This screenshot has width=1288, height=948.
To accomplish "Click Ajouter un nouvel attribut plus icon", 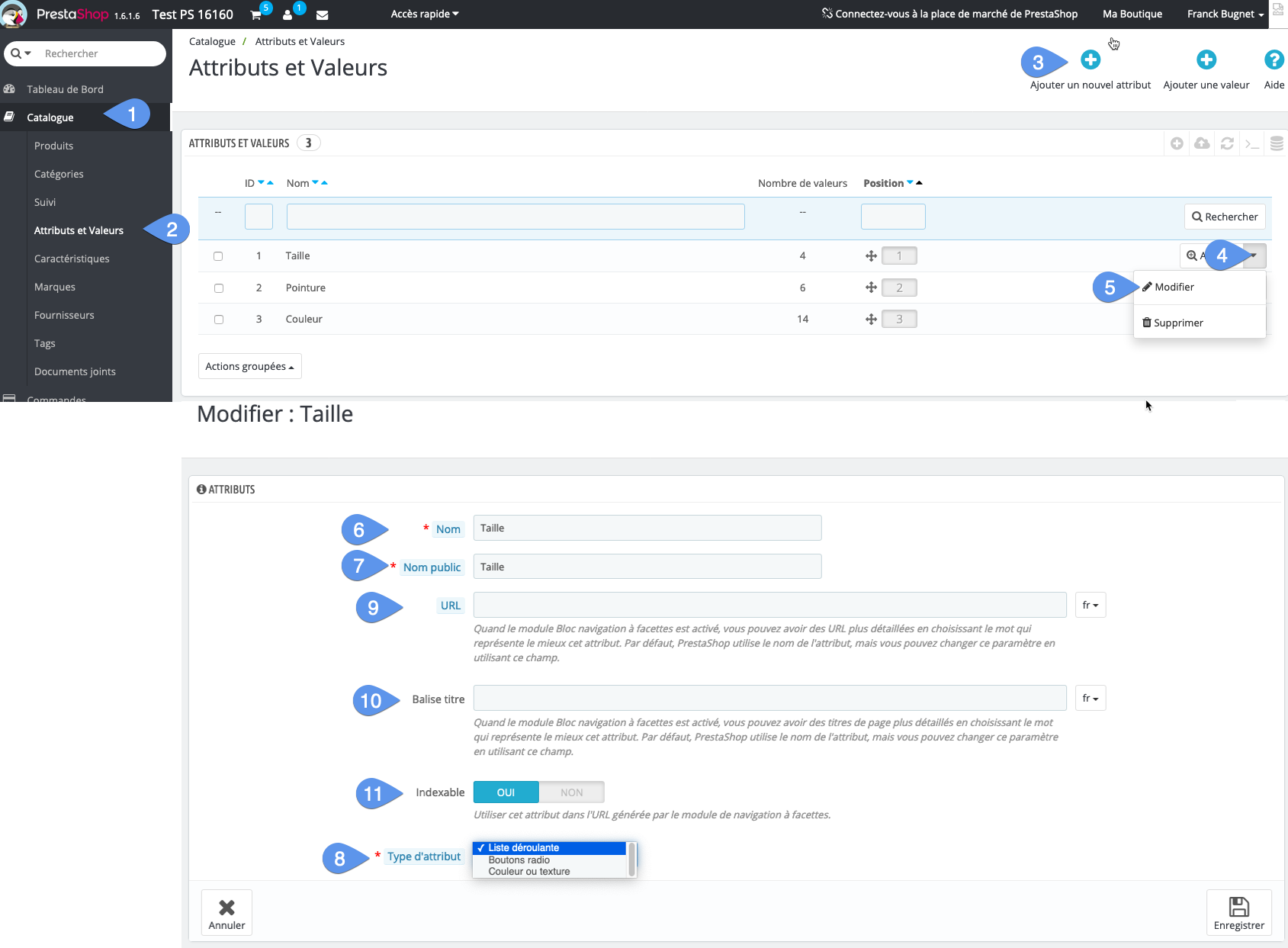I will click(1090, 59).
